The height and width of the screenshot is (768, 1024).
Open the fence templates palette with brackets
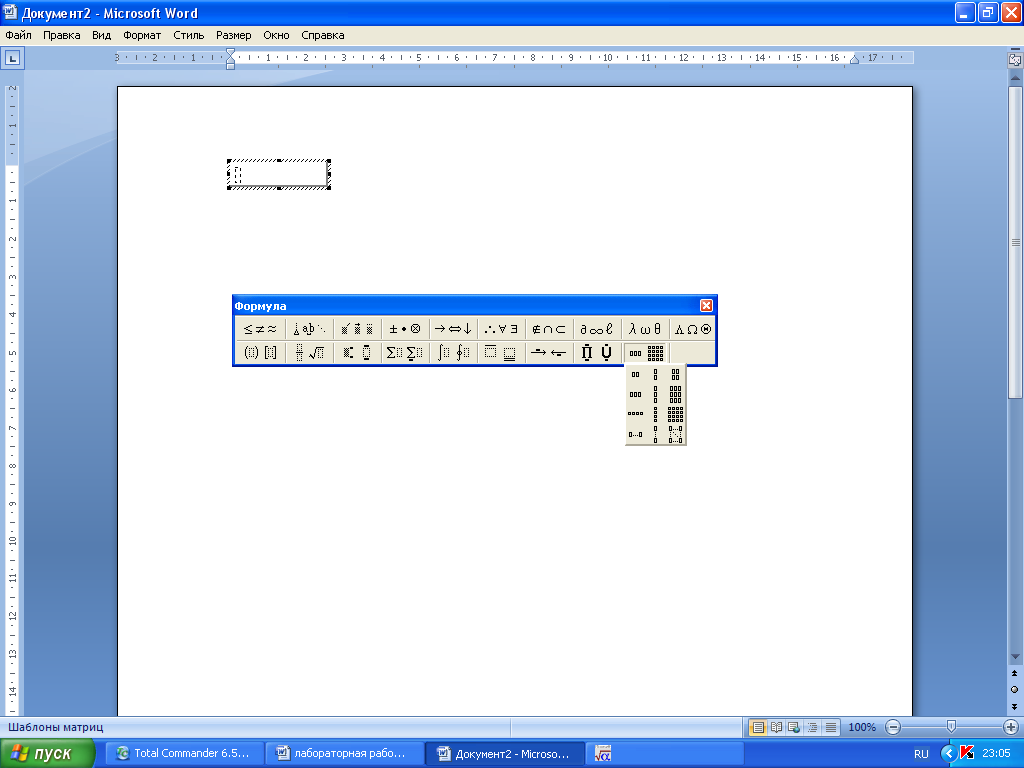pos(261,353)
